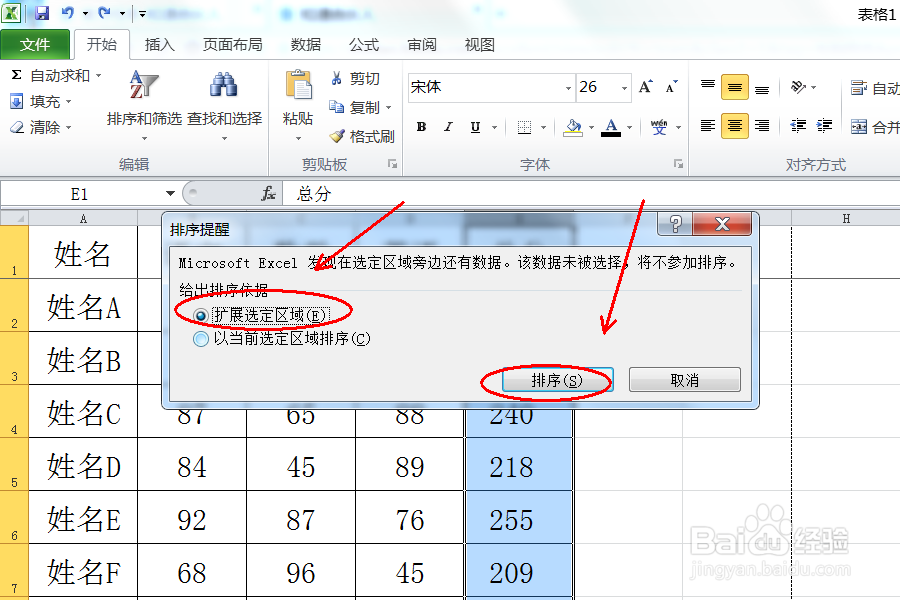Open the font name dropdown showing 宋体
900x600 pixels.
point(565,87)
